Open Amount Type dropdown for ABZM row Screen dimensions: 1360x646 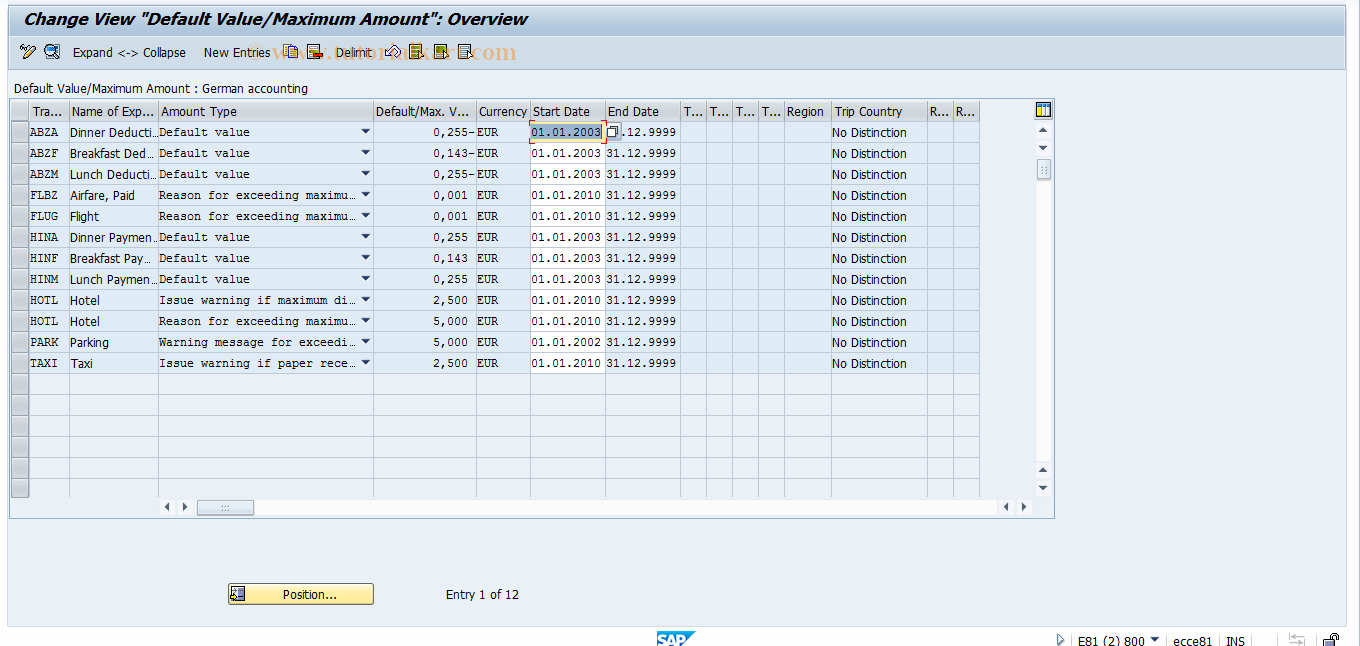[365, 174]
